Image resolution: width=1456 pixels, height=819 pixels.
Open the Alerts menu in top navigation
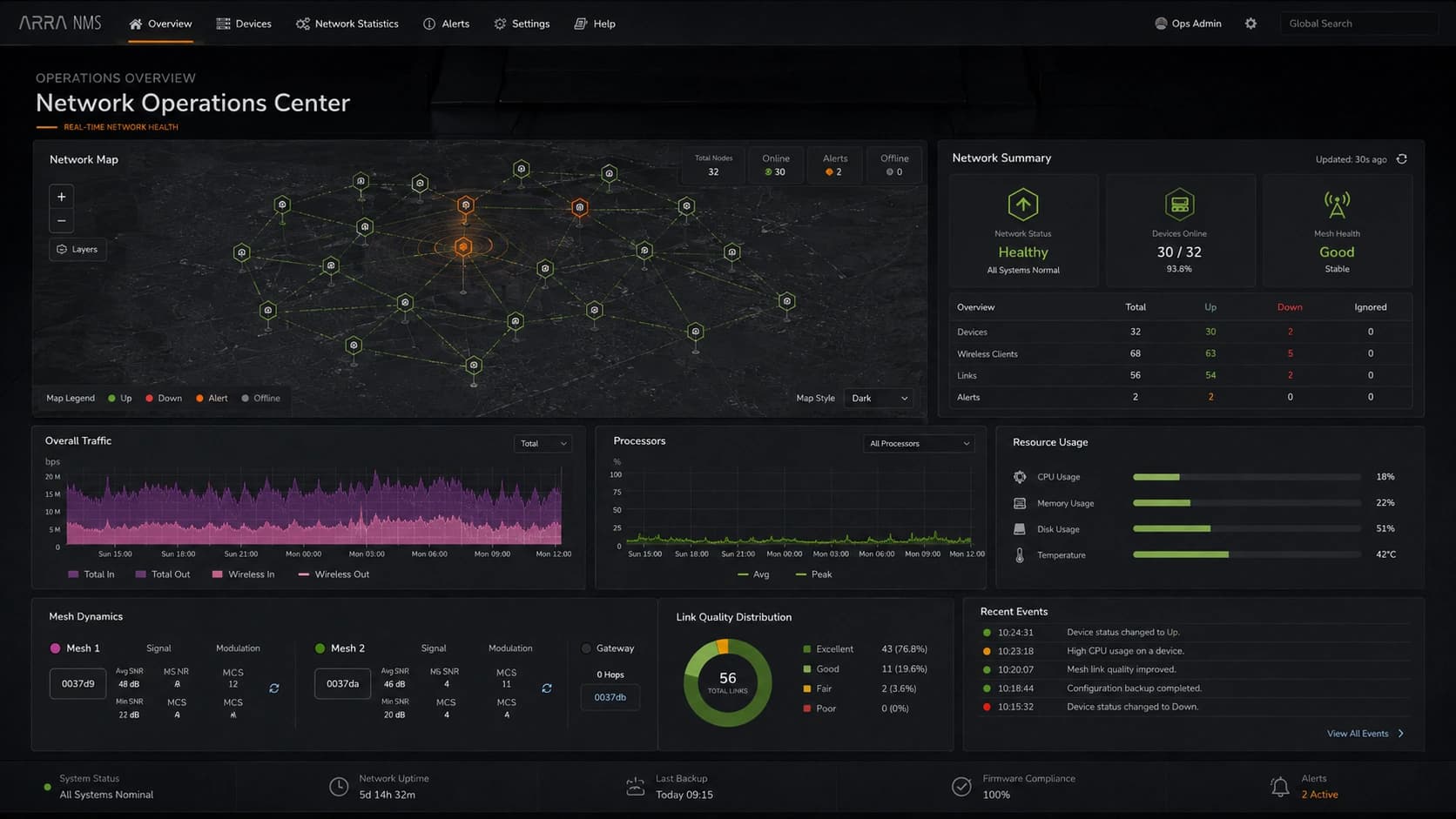446,23
